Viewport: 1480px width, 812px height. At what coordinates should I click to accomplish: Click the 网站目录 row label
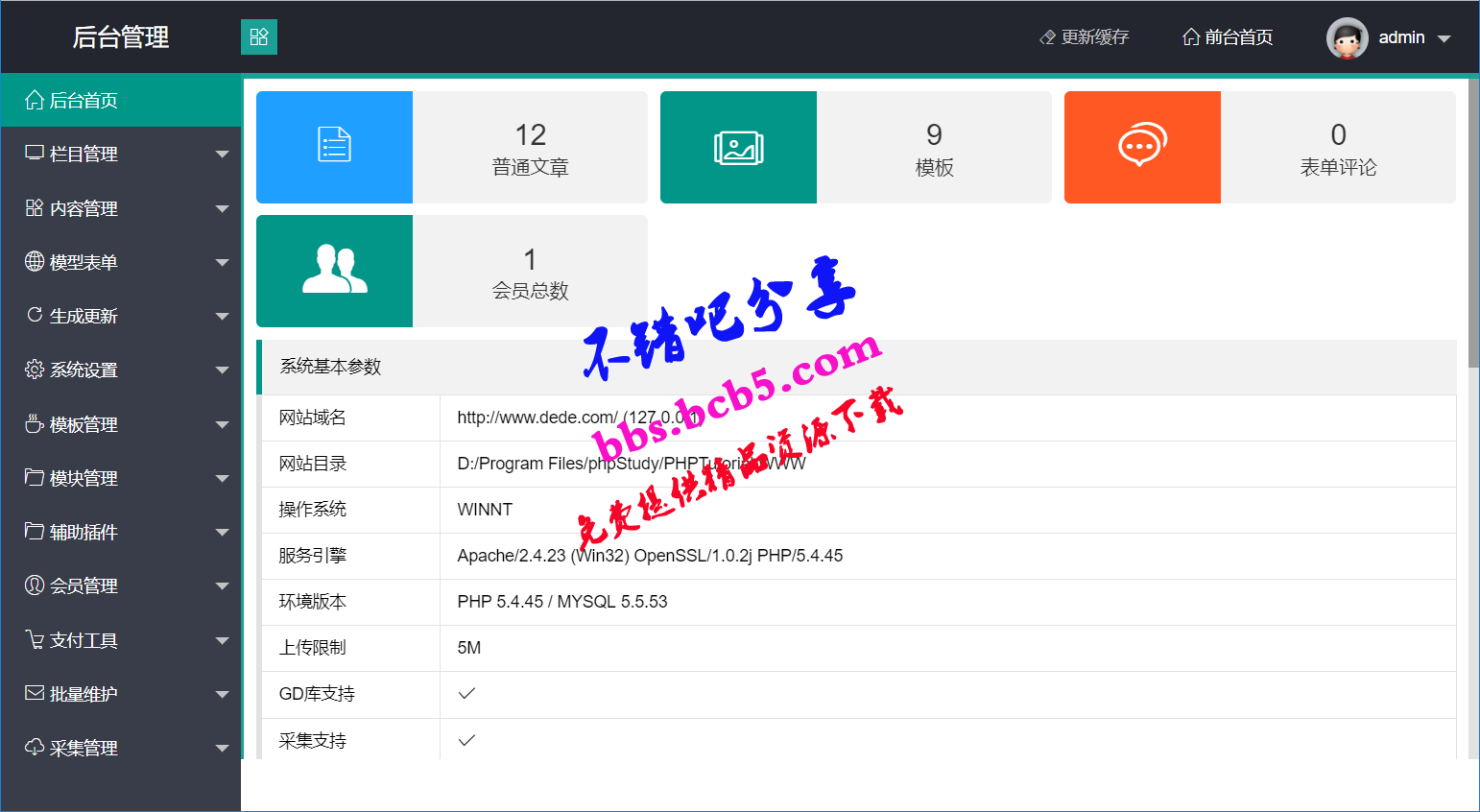tap(313, 464)
